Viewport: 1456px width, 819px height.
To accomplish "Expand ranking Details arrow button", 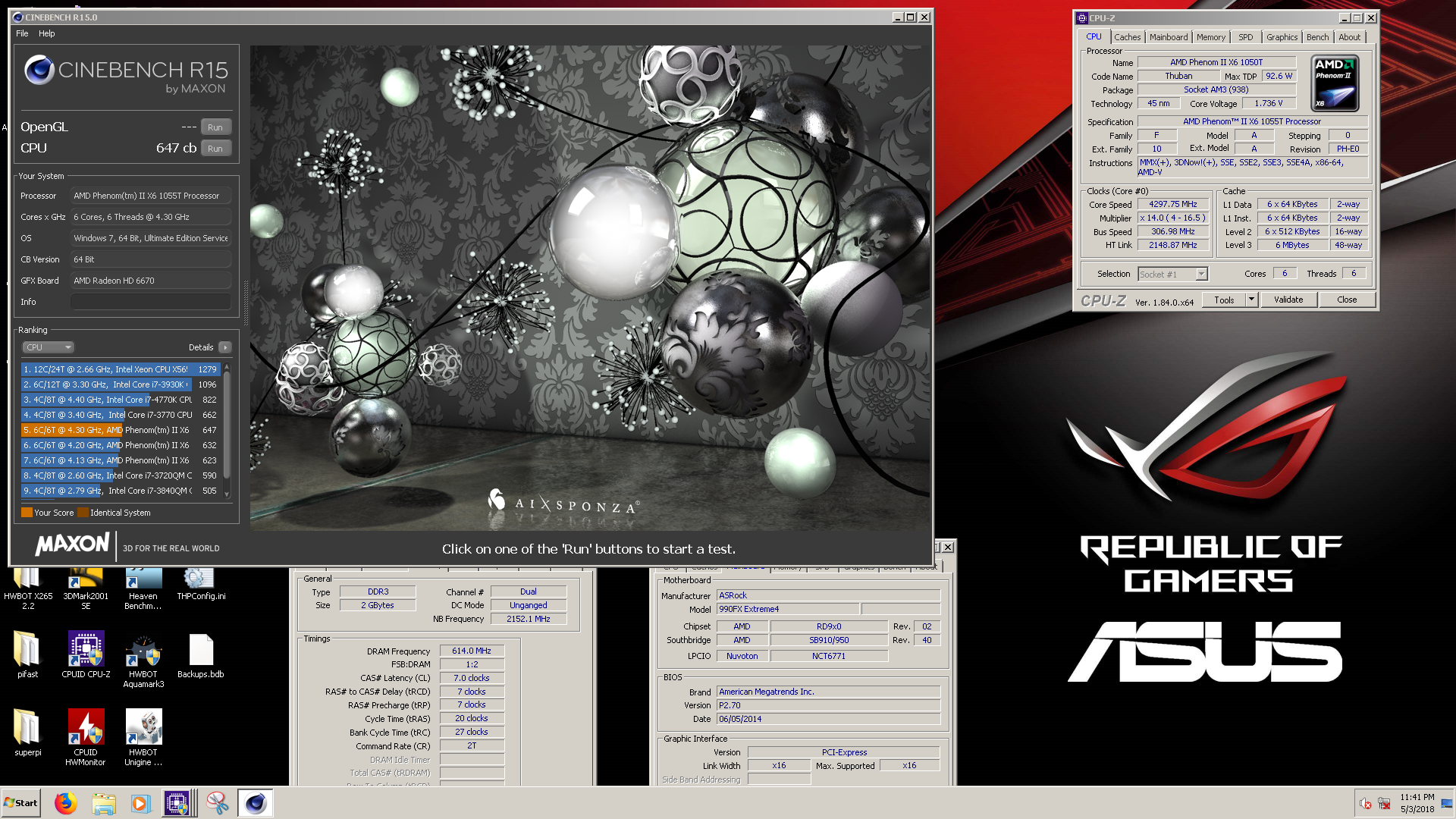I will tap(225, 347).
